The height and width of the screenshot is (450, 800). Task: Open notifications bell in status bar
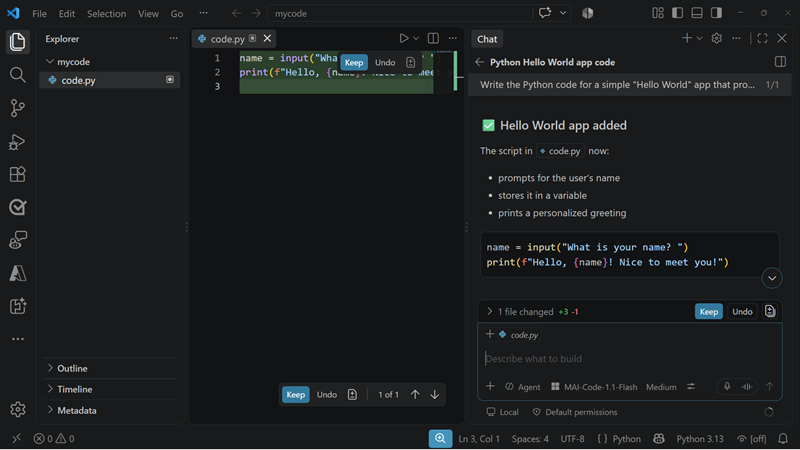(x=783, y=439)
